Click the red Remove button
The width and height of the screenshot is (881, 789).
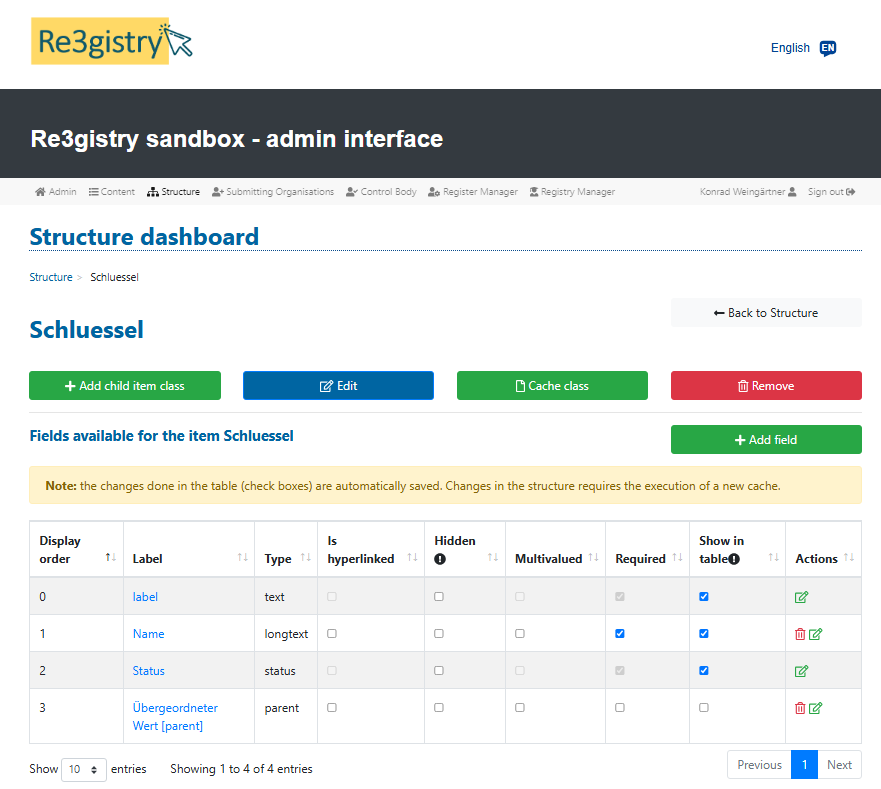(x=765, y=386)
